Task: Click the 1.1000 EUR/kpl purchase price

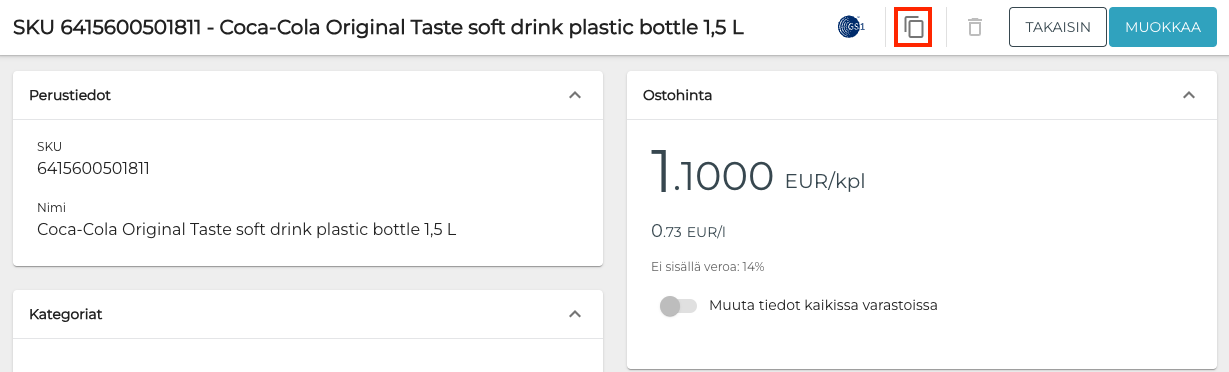Action: [757, 173]
